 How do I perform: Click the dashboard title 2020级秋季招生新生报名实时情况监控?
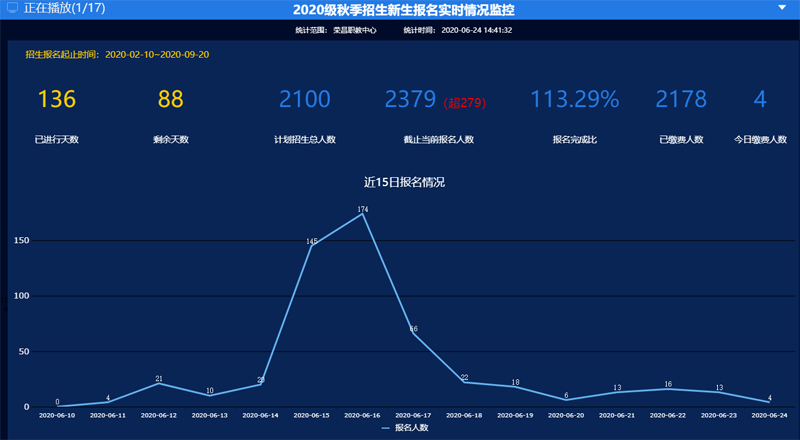(404, 10)
